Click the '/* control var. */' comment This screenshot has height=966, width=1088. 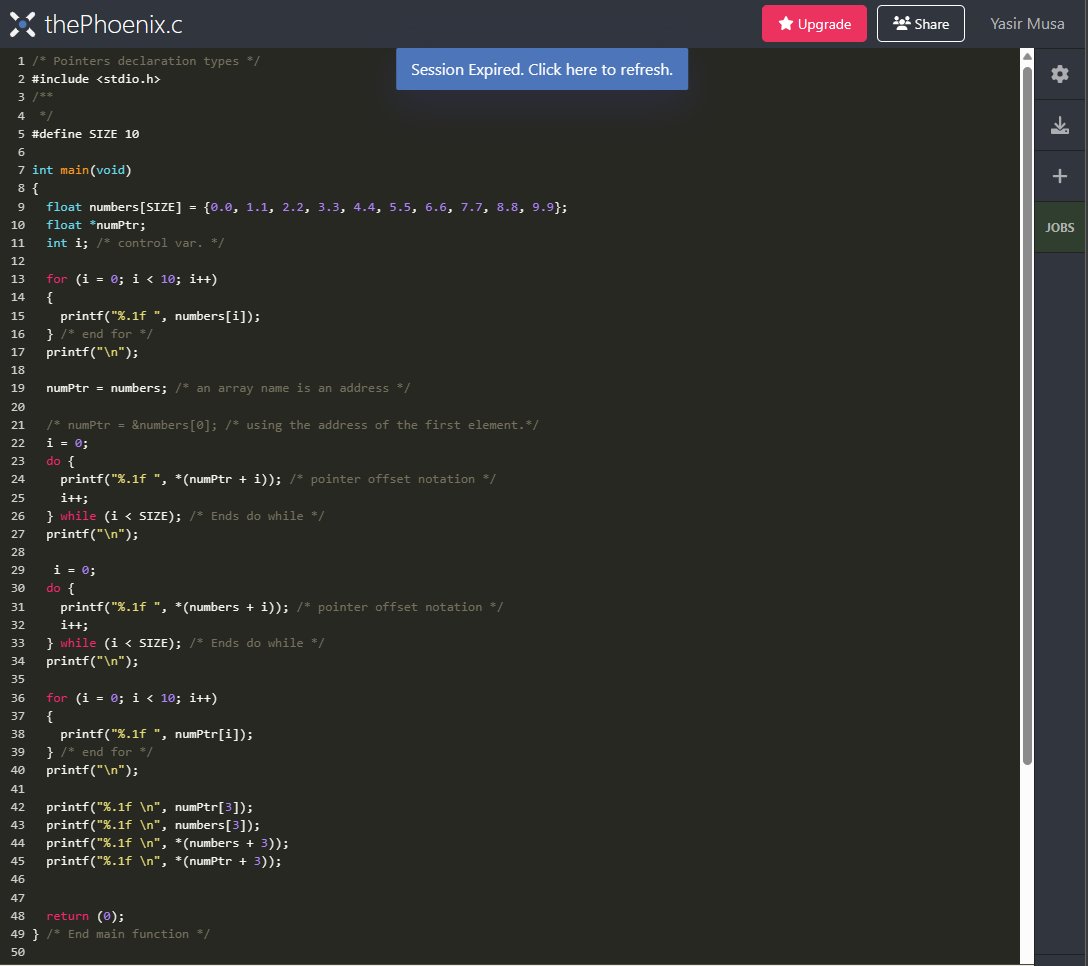coord(160,243)
